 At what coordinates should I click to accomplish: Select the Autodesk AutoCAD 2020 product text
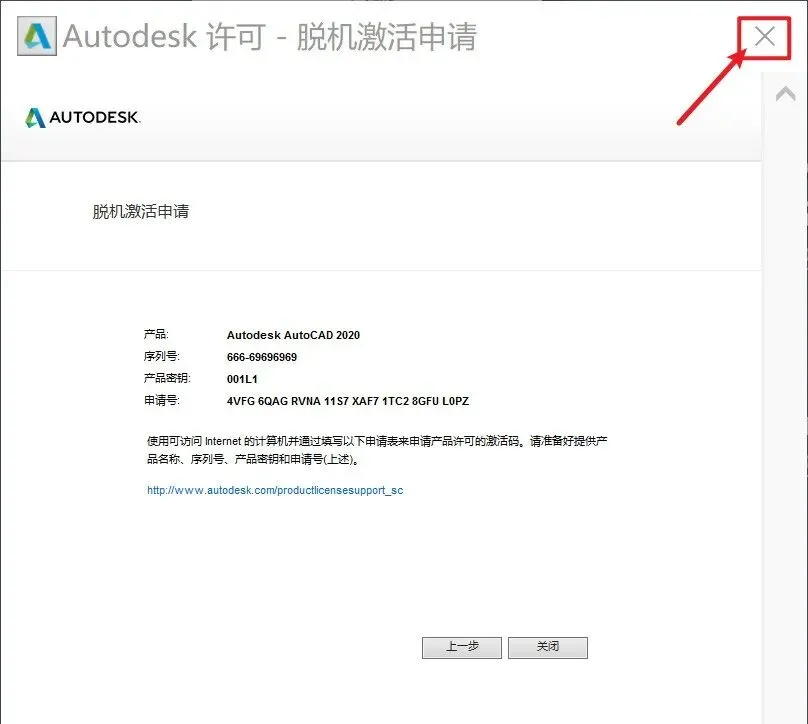tap(293, 335)
